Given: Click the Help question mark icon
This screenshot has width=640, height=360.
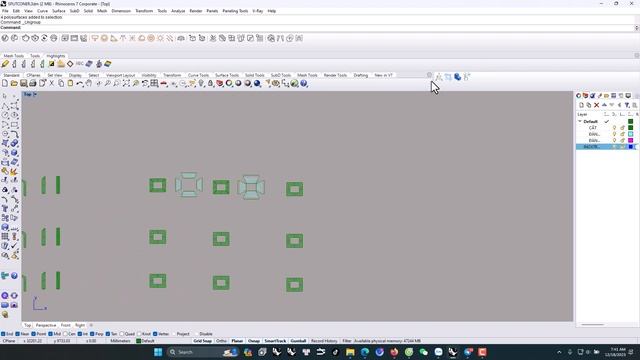Looking at the screenshot, I should (x=304, y=83).
